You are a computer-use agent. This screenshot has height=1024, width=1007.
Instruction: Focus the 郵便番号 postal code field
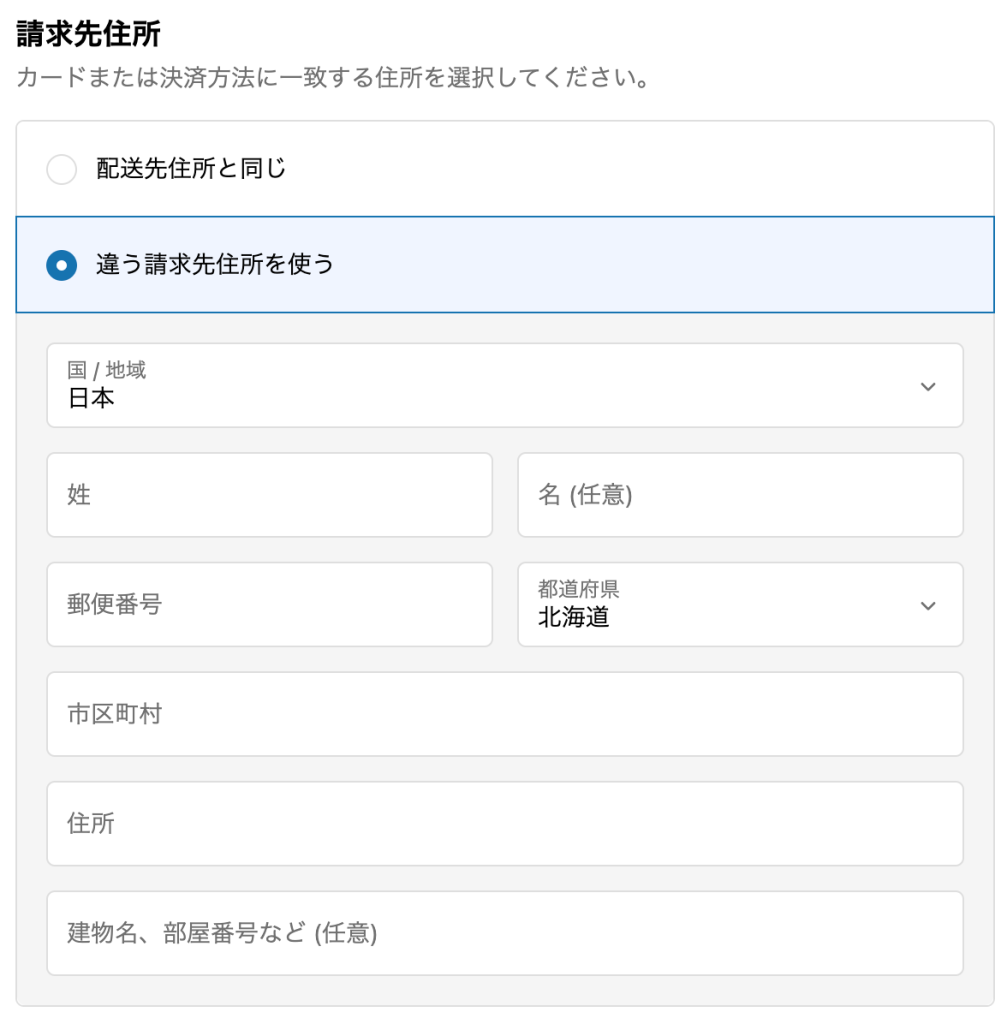(x=269, y=605)
